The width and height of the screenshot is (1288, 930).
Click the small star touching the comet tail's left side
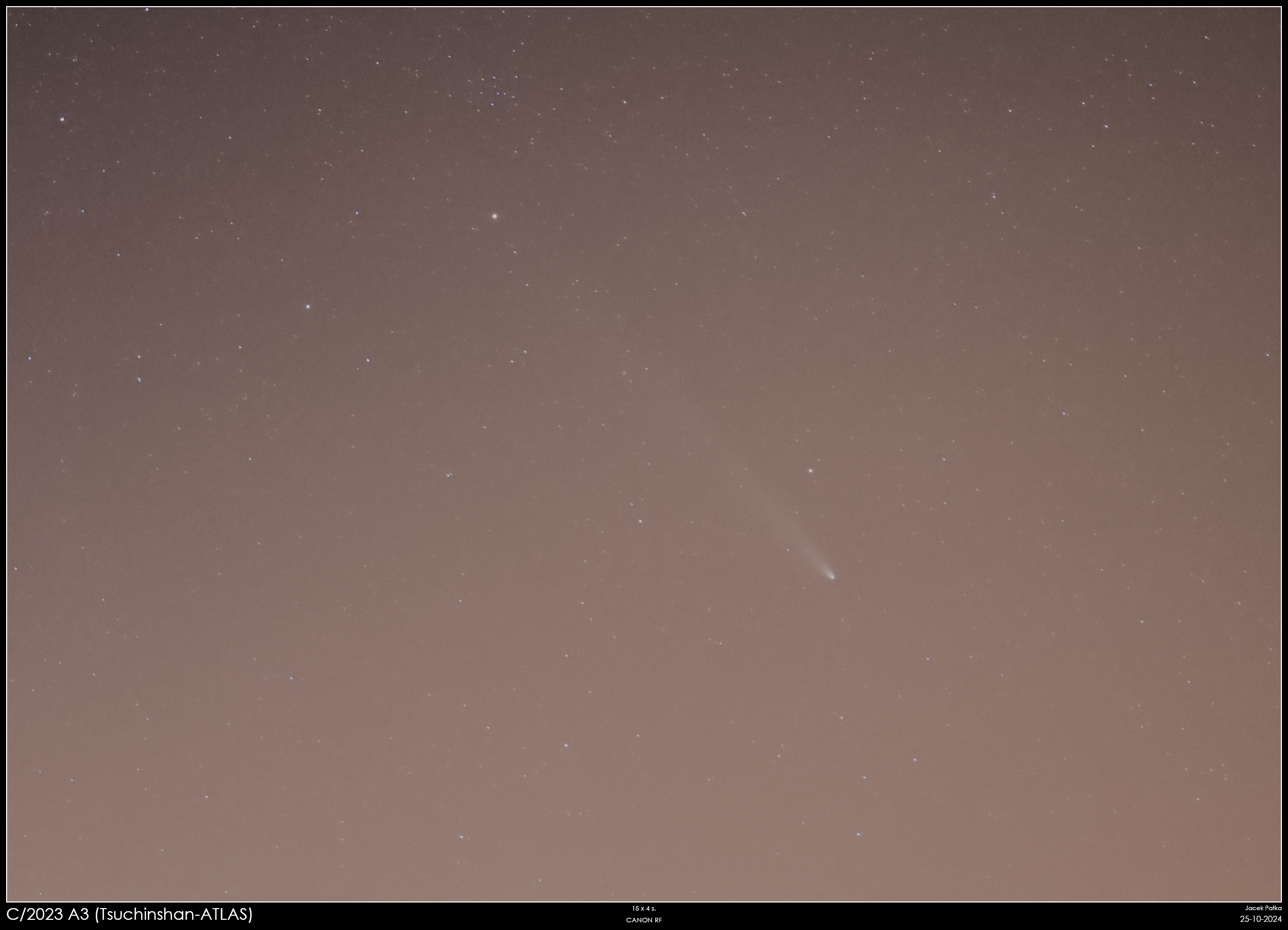point(788,550)
